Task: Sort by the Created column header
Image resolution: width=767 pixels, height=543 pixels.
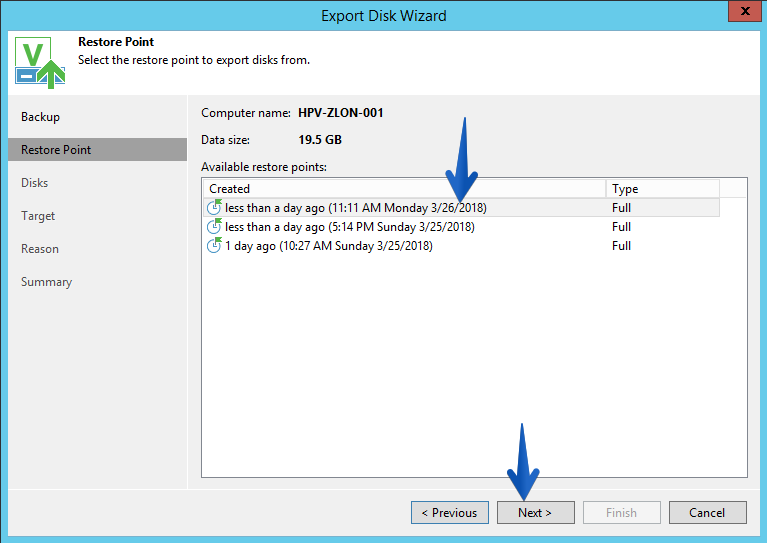Action: point(405,189)
